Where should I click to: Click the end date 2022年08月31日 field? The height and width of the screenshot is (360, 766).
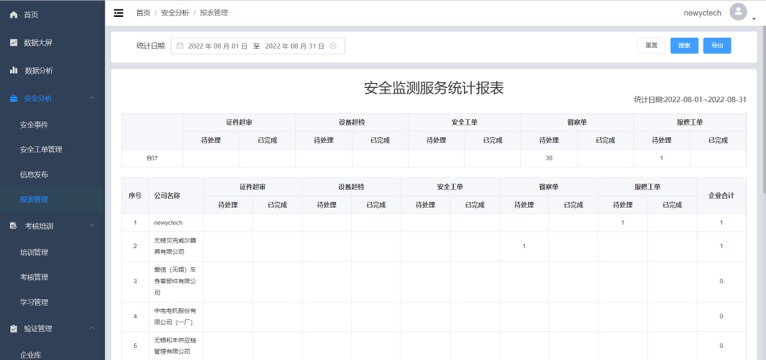click(x=295, y=46)
